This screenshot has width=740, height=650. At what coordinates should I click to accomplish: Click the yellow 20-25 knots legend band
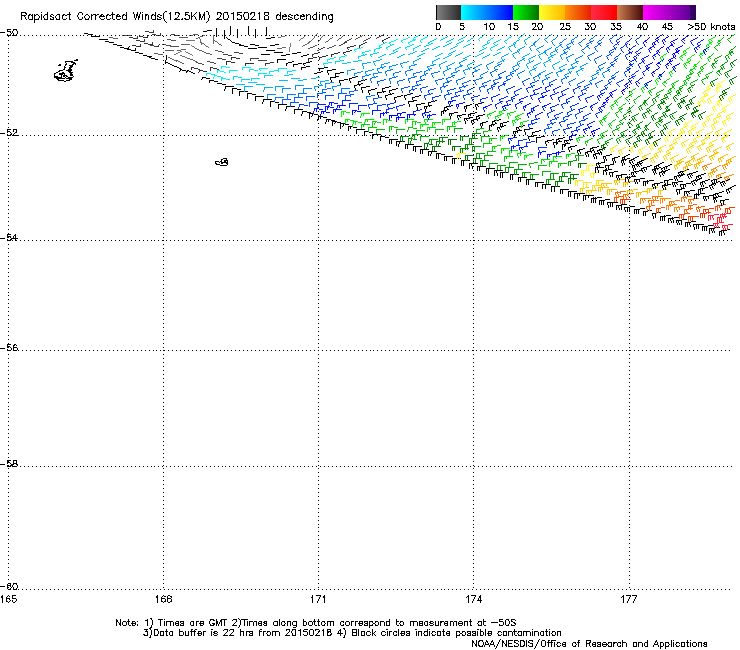552,12
